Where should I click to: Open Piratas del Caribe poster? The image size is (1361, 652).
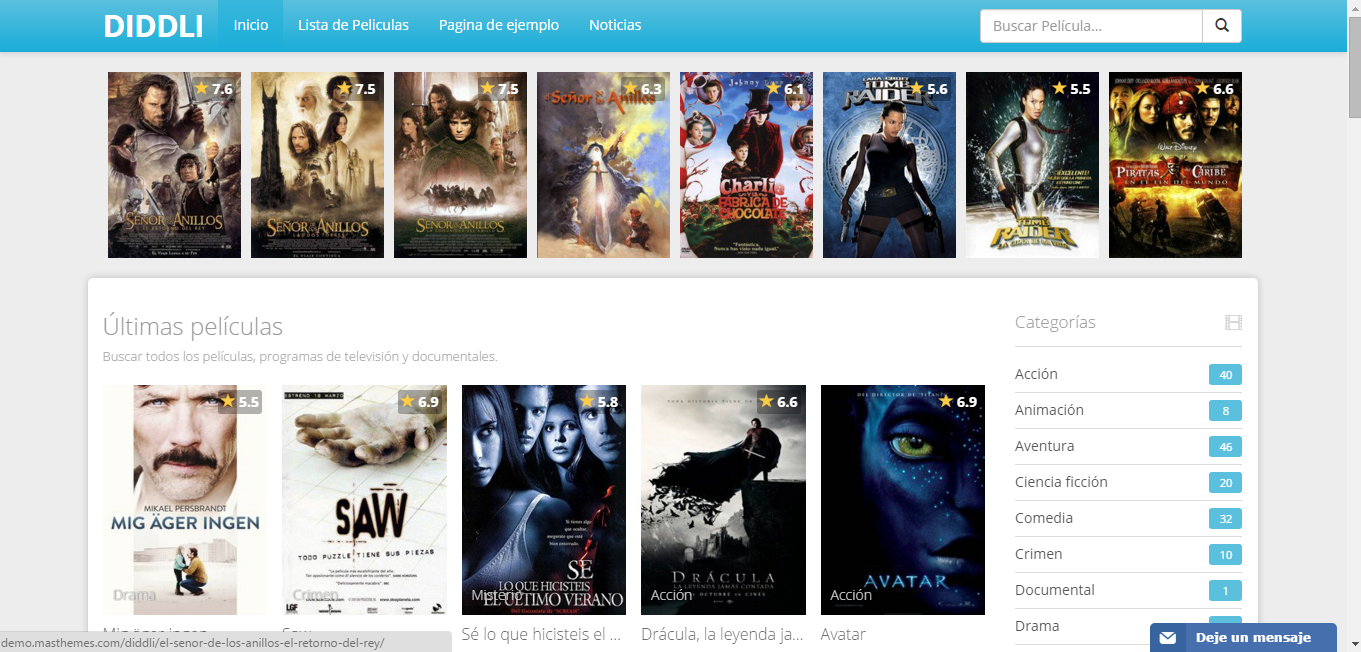tap(1175, 165)
